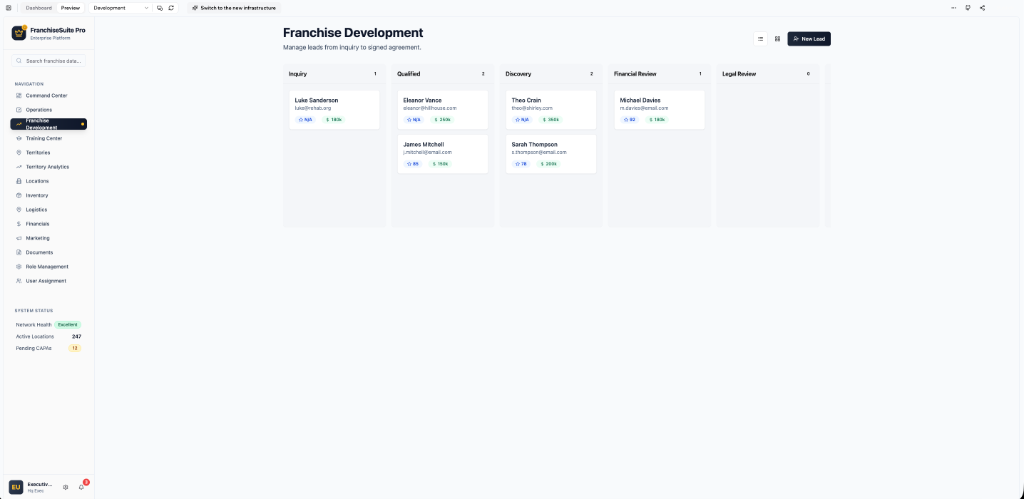Image resolution: width=1024 pixels, height=499 pixels.
Task: Click the icon left of share icon
Action: click(968, 8)
